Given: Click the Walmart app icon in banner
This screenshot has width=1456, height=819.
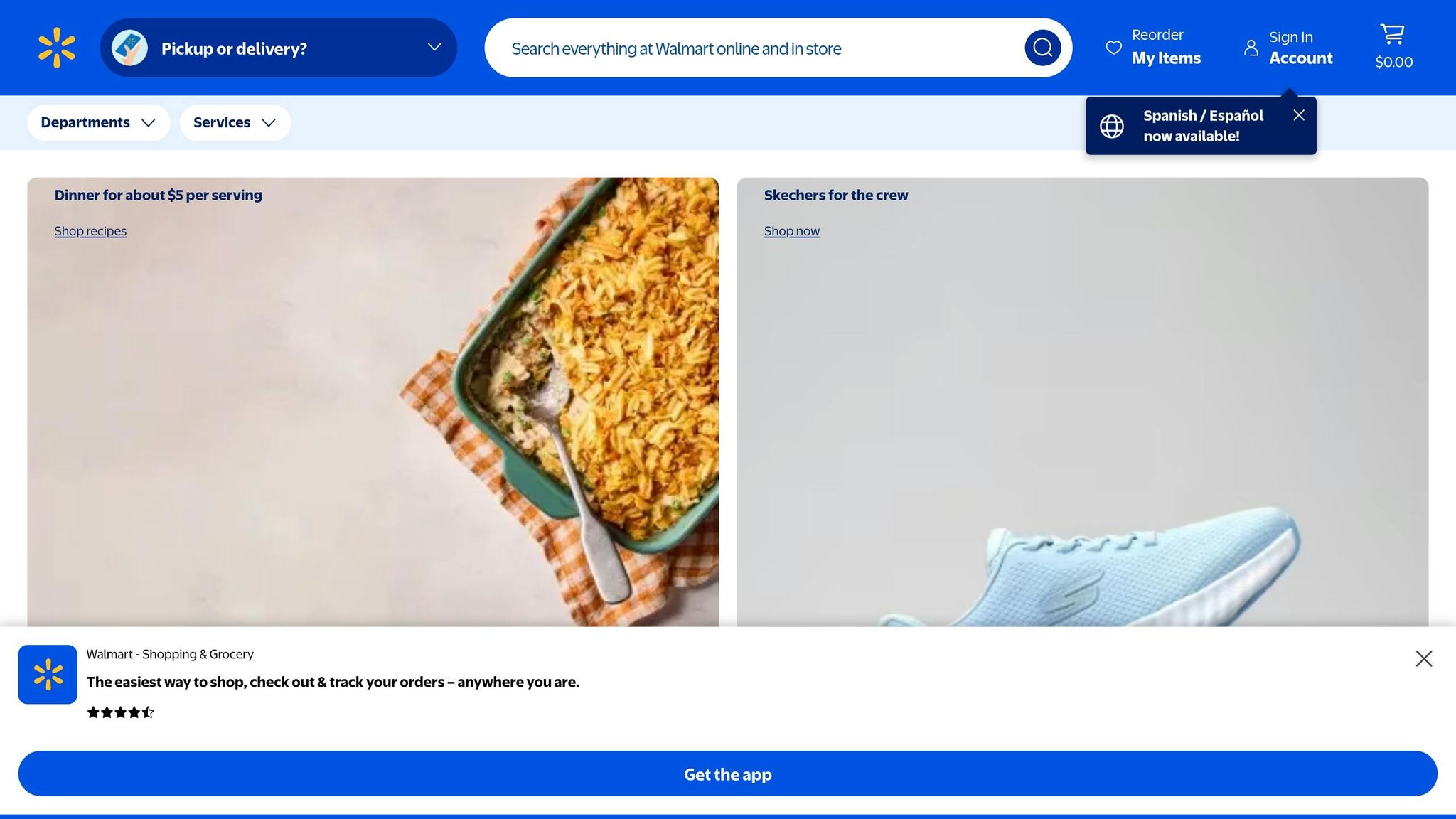Looking at the screenshot, I should click(x=48, y=674).
